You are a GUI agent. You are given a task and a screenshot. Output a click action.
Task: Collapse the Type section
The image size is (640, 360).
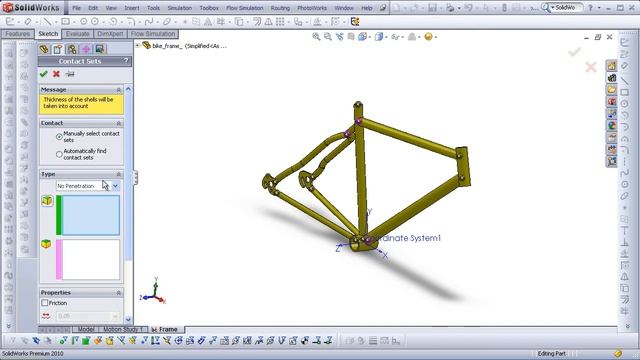click(119, 174)
